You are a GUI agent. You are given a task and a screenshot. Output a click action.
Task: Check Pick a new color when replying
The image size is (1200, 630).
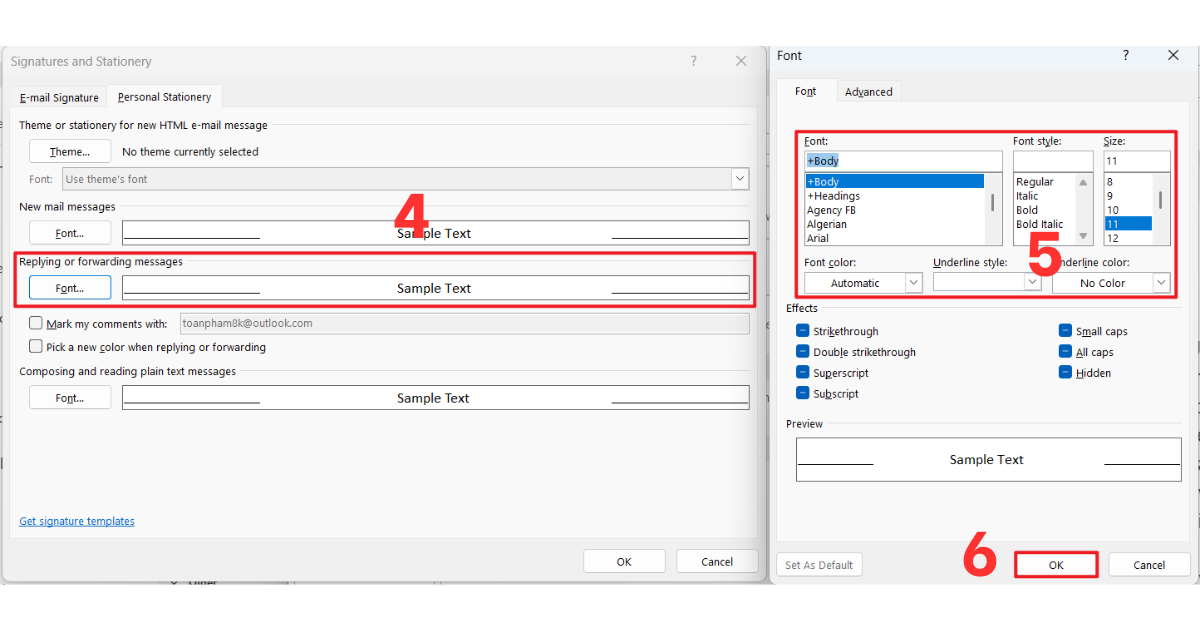(36, 347)
